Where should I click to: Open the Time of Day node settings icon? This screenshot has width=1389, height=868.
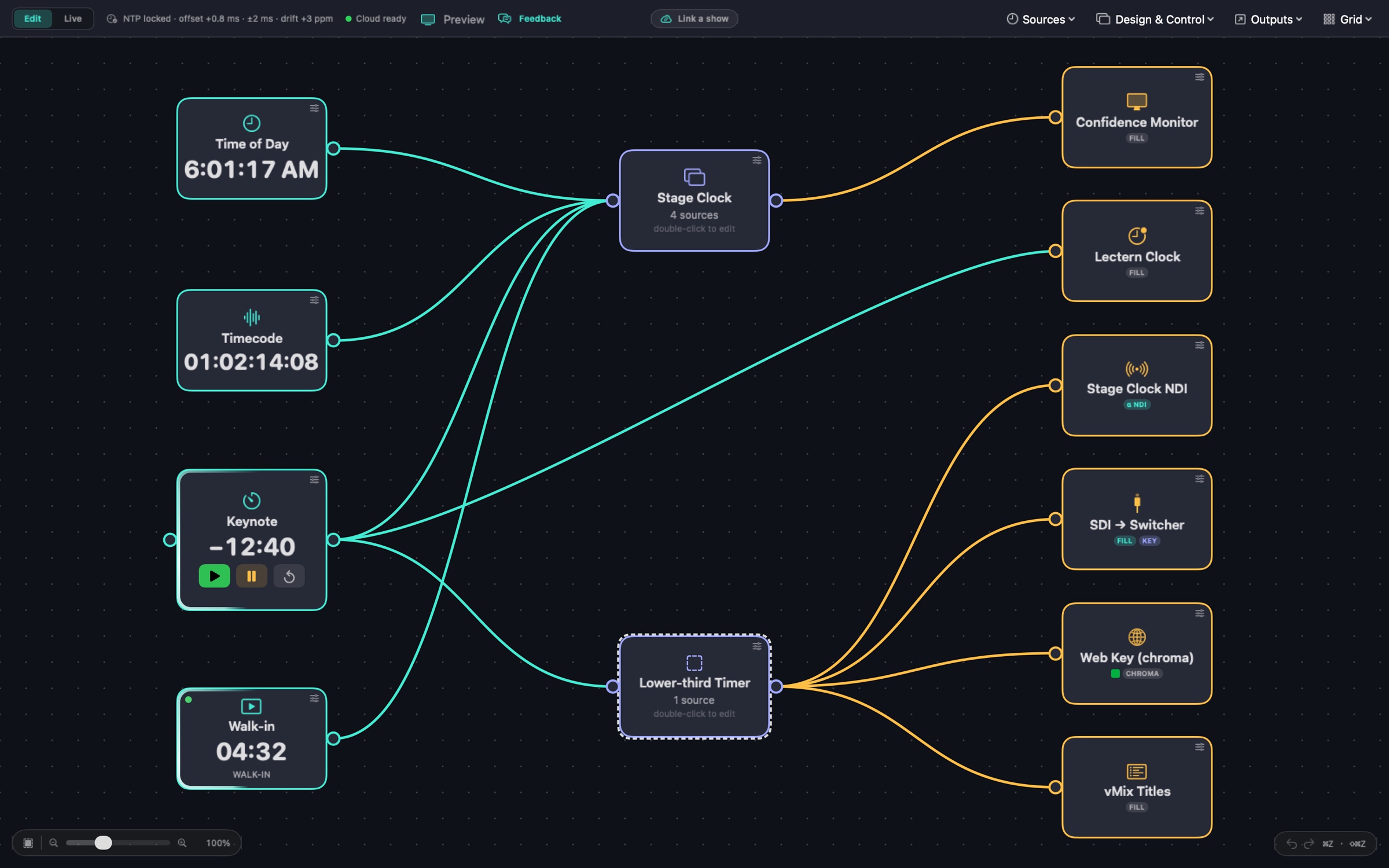click(314, 108)
